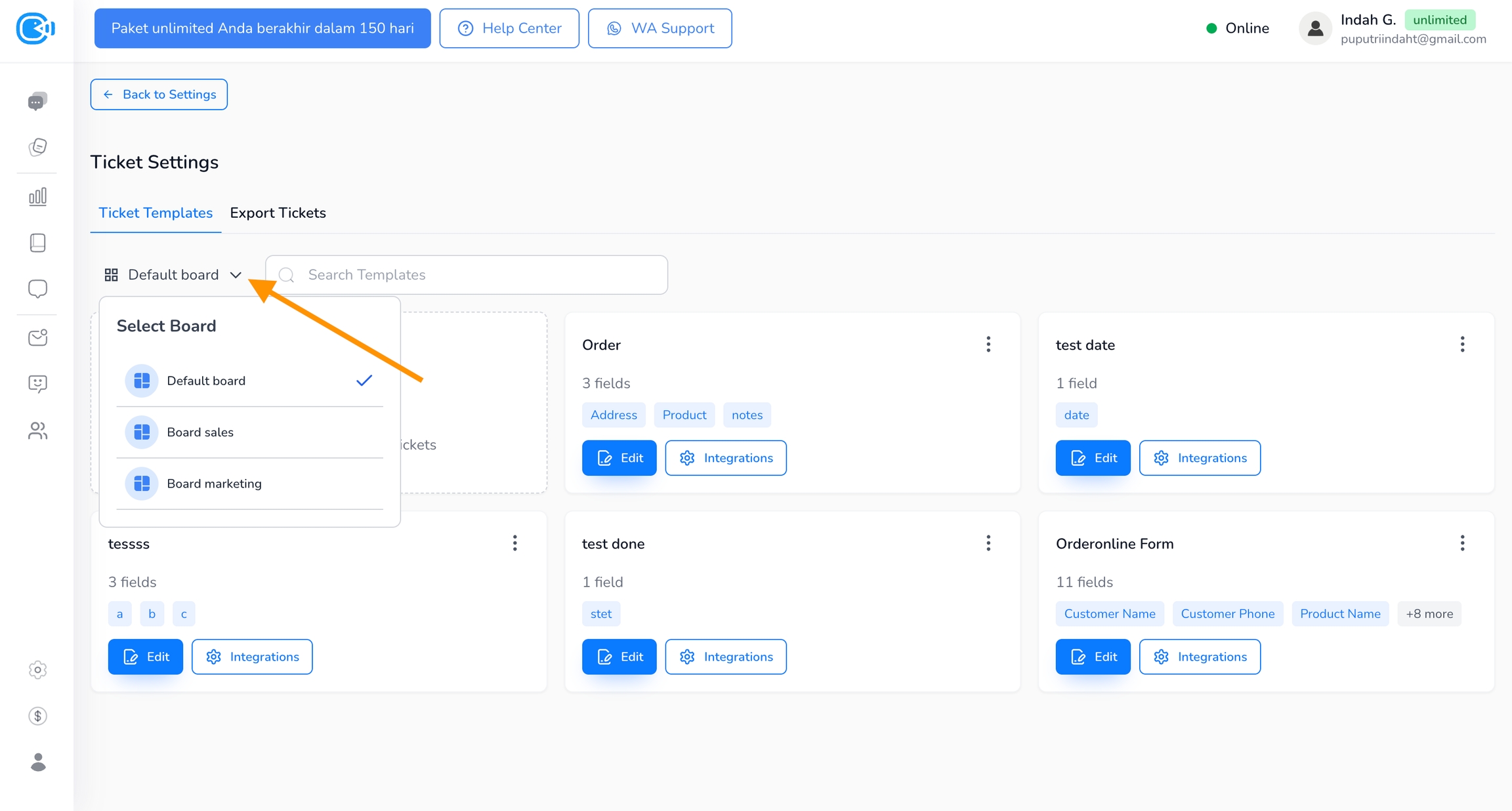This screenshot has width=1512, height=811.
Task: Open three-dot menu on Orderonline Form card
Action: coord(1462,543)
